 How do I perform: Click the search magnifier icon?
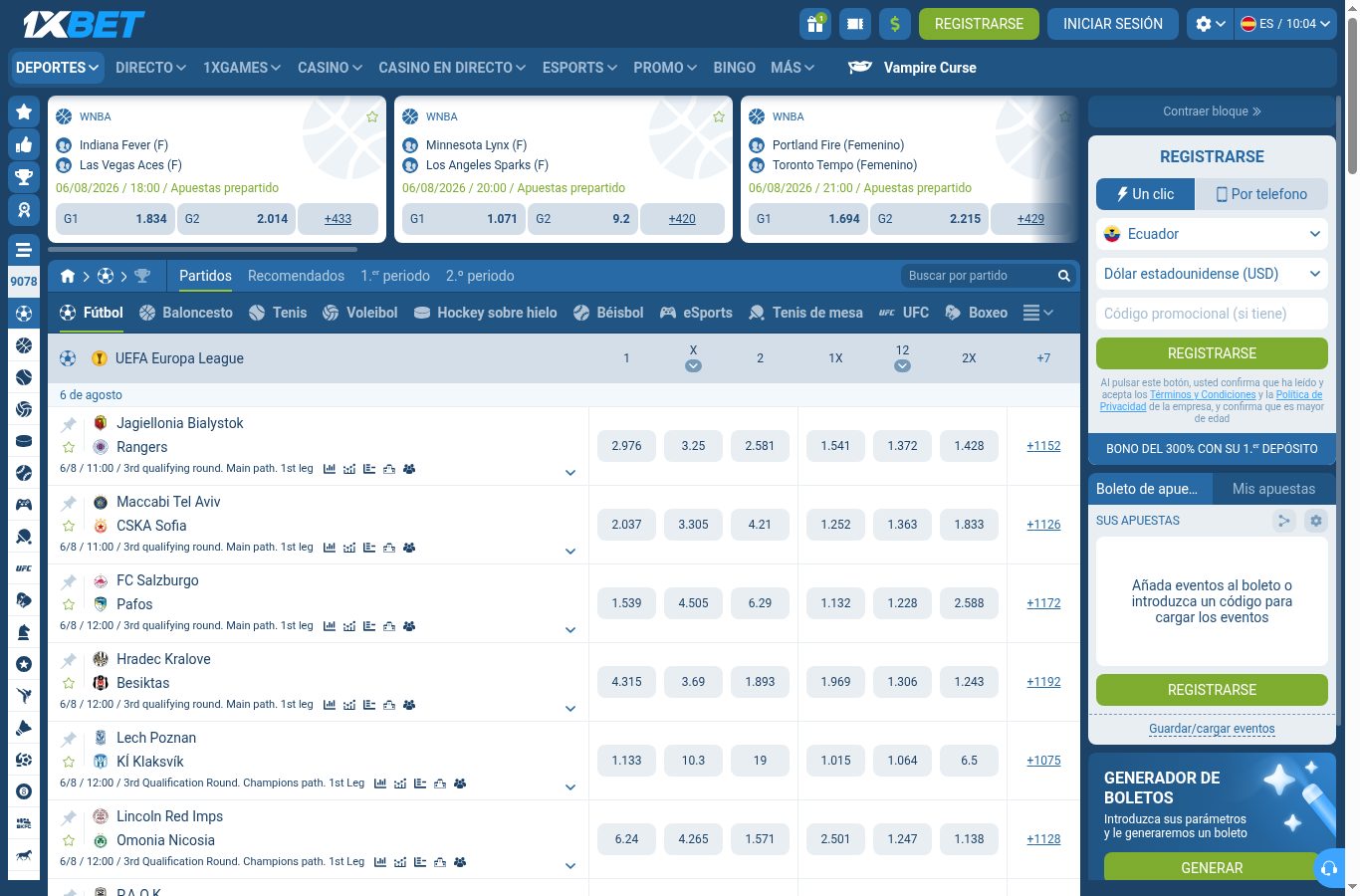click(x=1064, y=276)
